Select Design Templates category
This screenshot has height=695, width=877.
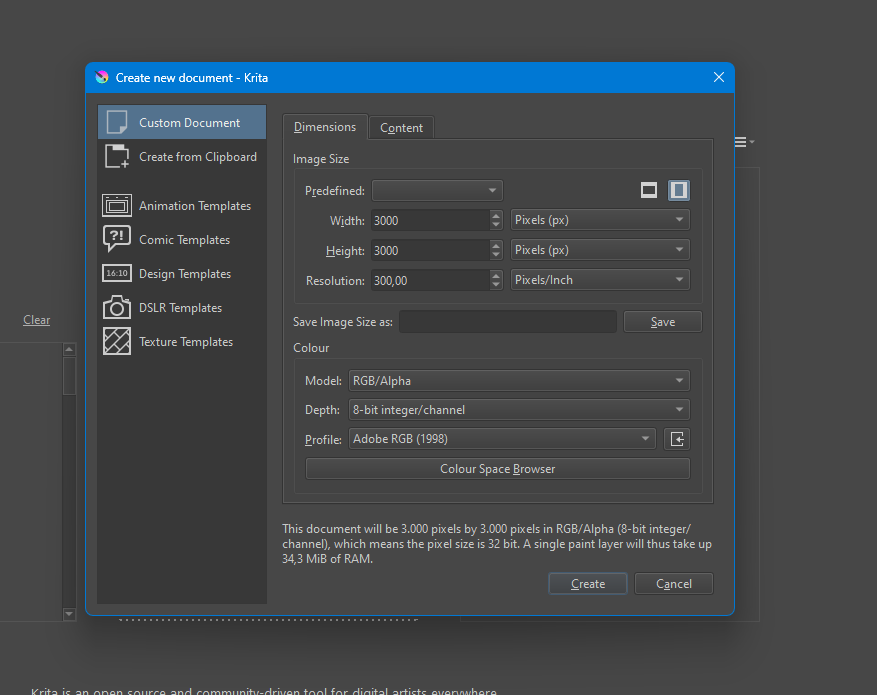point(184,274)
